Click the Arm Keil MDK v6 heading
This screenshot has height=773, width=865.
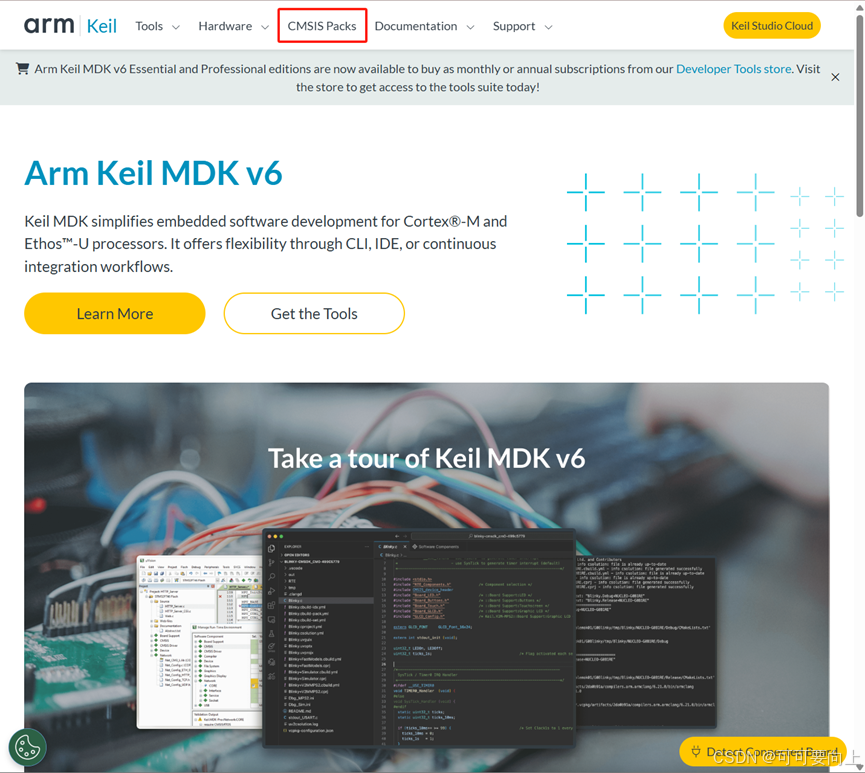(x=153, y=173)
